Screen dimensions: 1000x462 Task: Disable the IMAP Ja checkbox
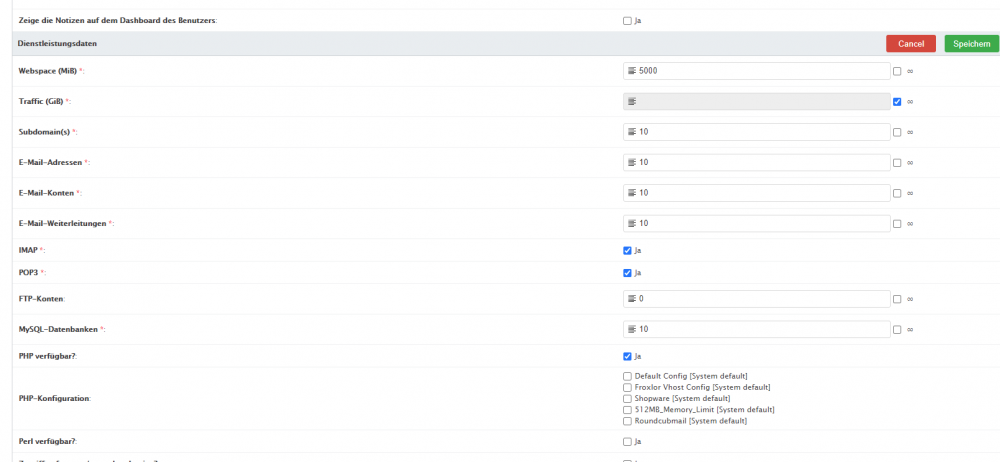[627, 250]
